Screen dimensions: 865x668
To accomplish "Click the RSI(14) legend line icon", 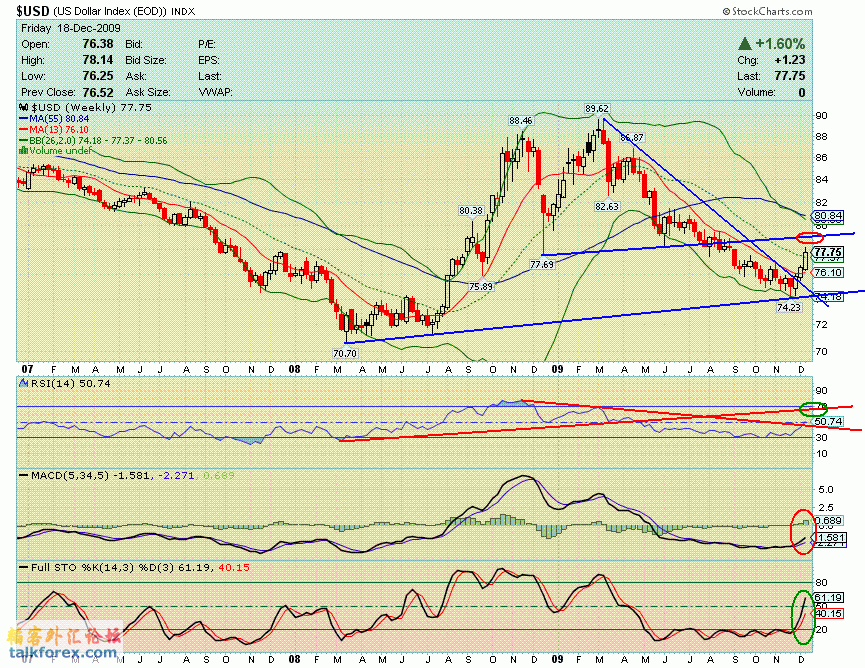I will 24,383.
